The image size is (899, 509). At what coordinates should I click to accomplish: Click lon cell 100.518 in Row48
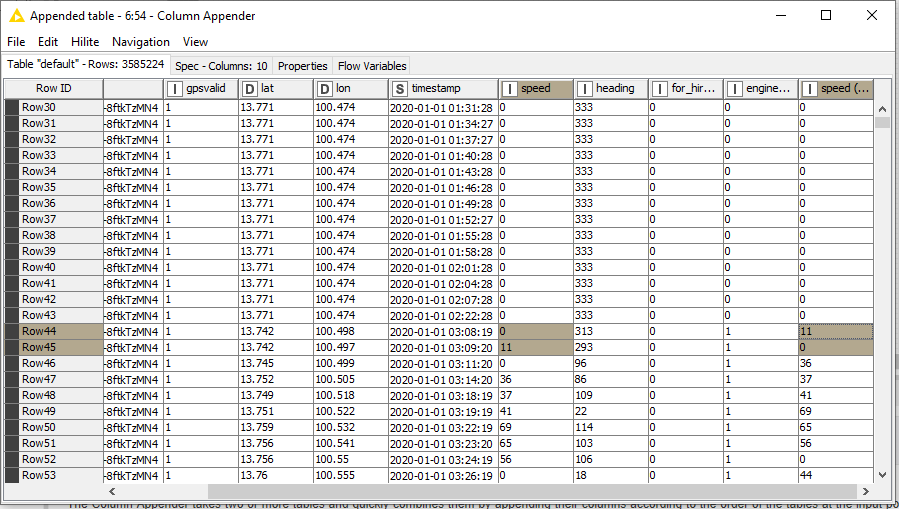(x=351, y=395)
